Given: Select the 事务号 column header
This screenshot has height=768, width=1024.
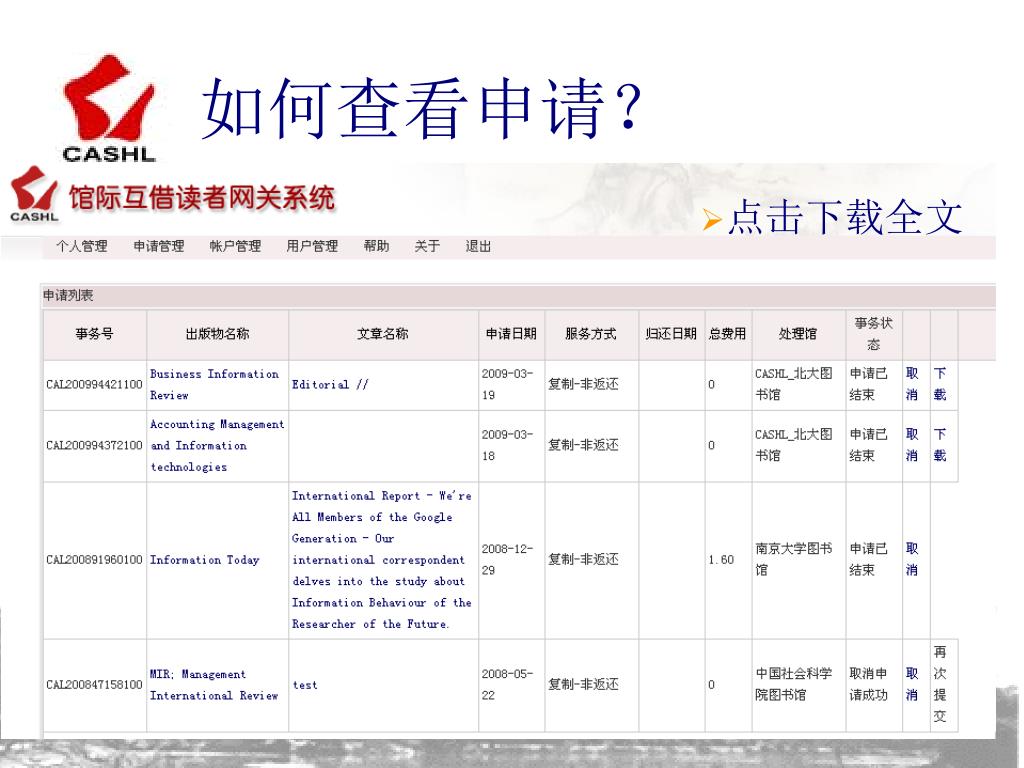Looking at the screenshot, I should click(x=95, y=334).
